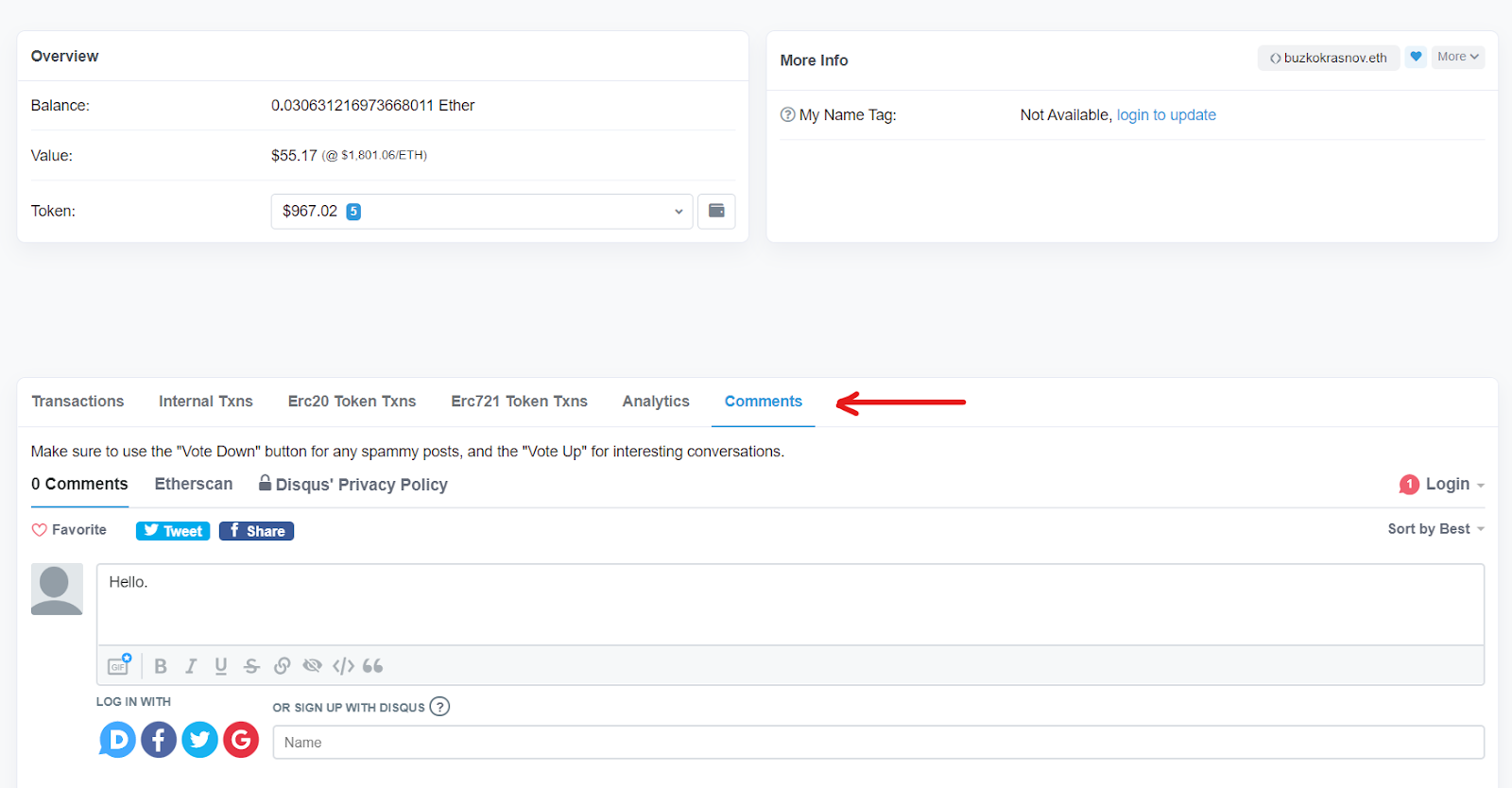Switch to the Analytics tab

point(656,402)
